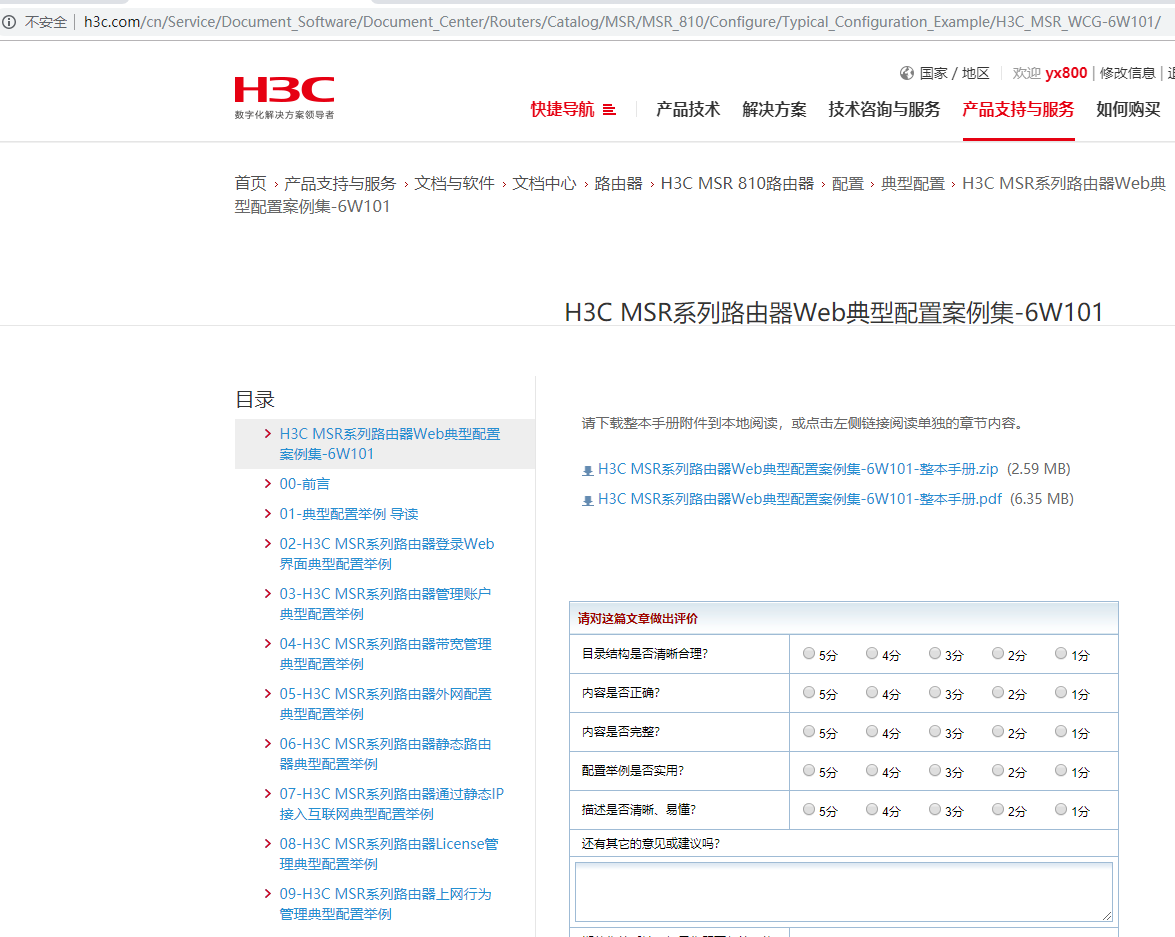Click 典型配置 breadcrumb link
The image size is (1175, 937).
(x=913, y=184)
